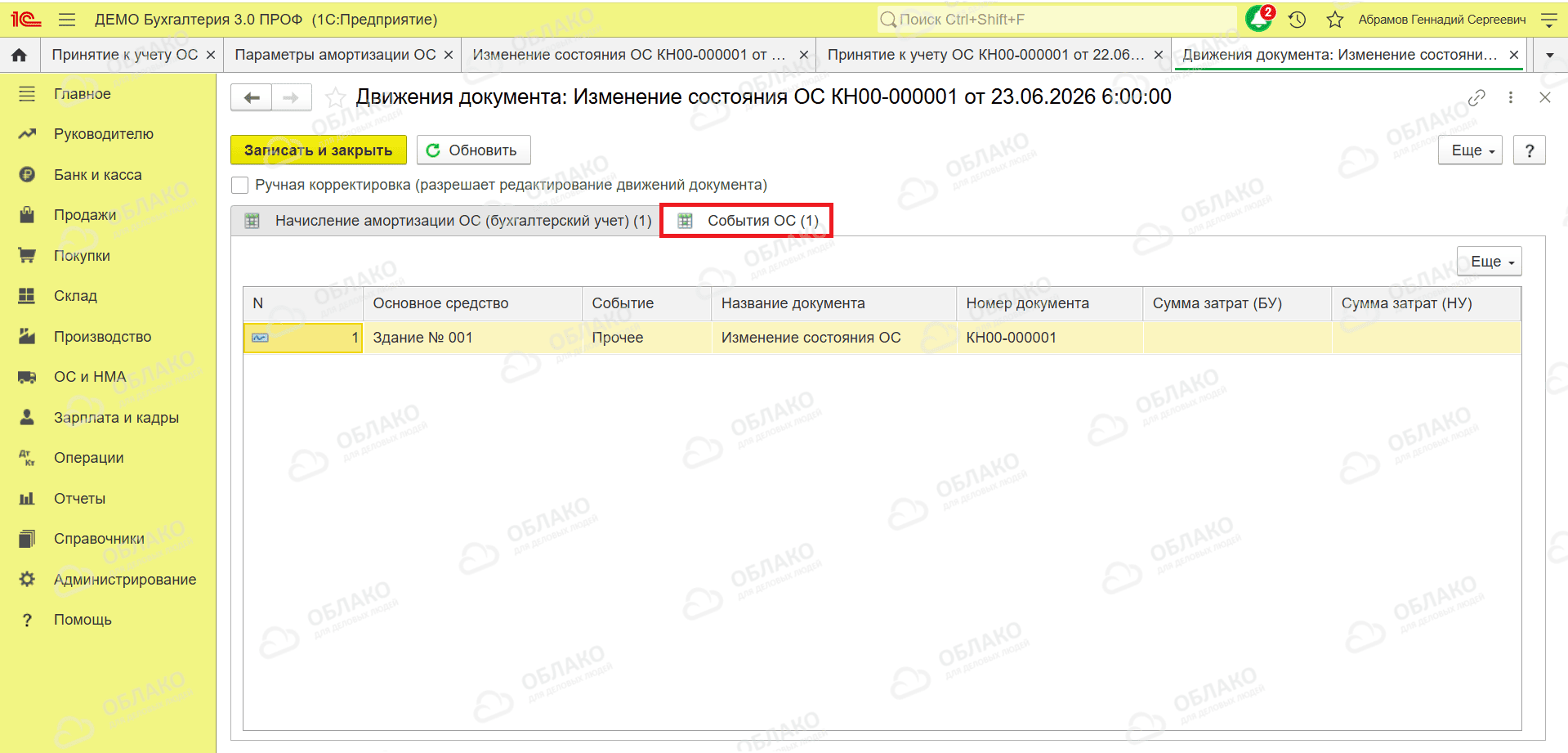This screenshot has height=753, width=1568.
Task: Click user name Абрамов Геннадий Сергеевич
Action: coord(1442,20)
